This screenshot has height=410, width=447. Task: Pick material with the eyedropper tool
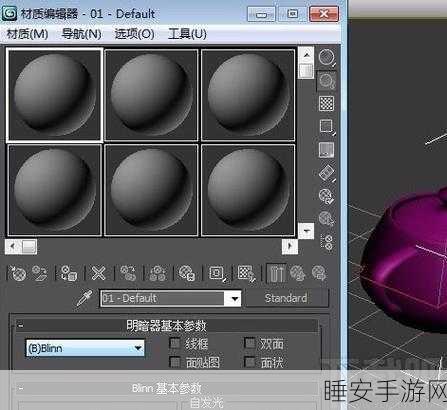click(84, 298)
